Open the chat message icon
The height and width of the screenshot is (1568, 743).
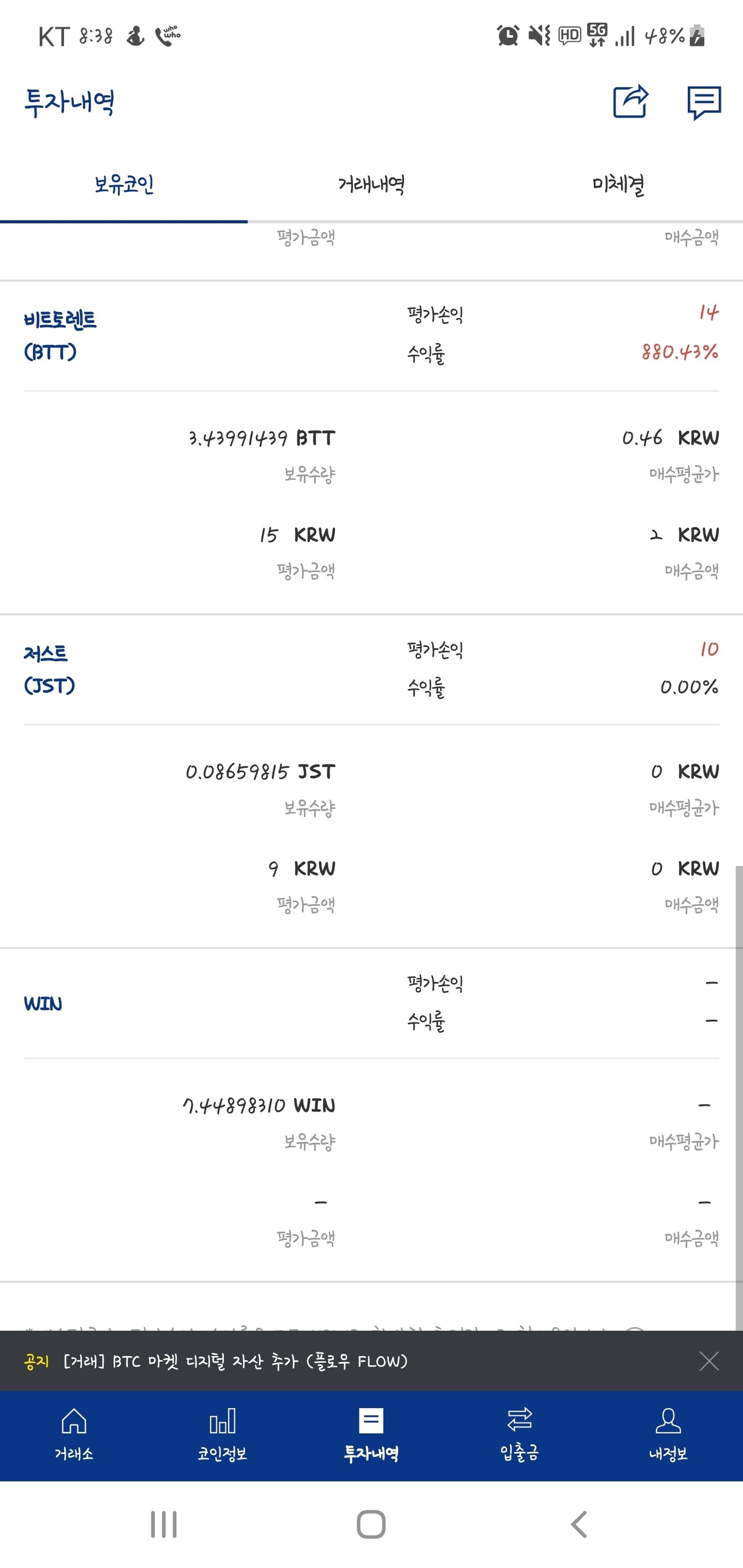(704, 102)
